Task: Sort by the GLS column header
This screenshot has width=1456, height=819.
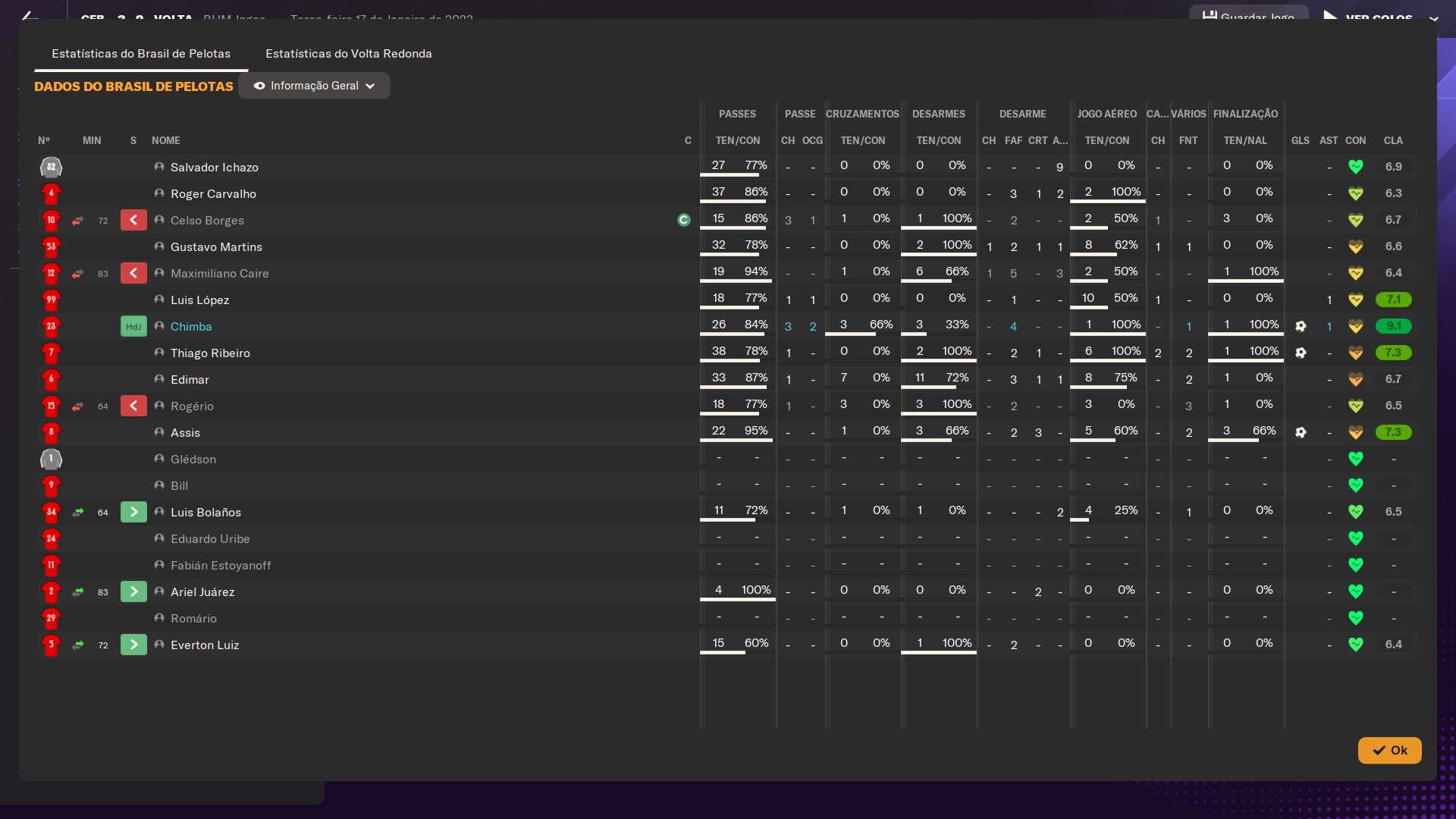Action: pos(1301,140)
